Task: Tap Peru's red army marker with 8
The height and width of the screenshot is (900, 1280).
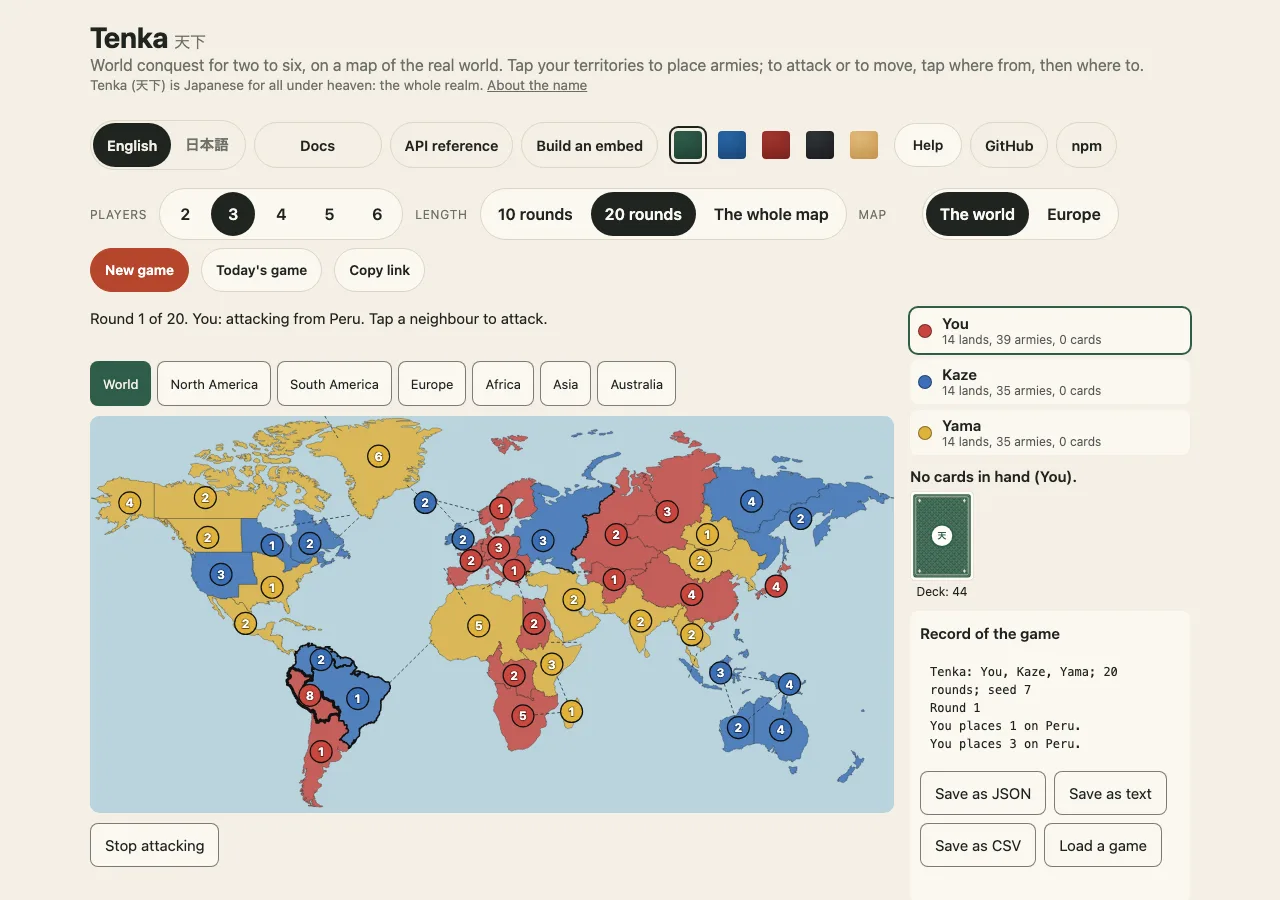Action: coord(310,695)
